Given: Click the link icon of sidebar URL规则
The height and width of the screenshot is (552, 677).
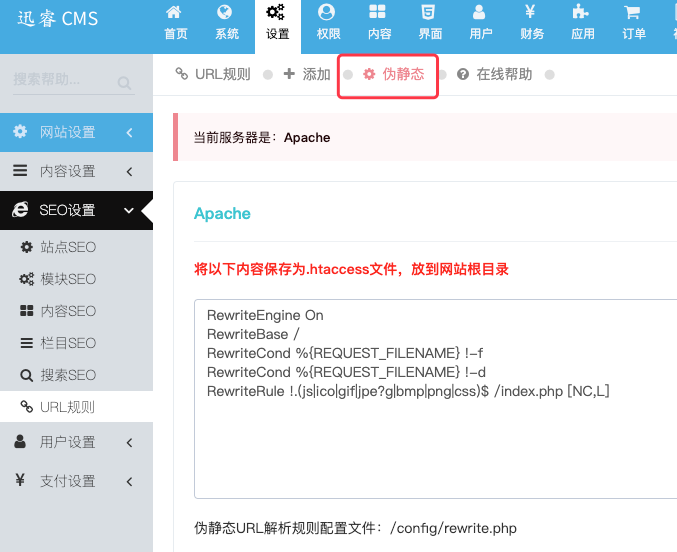Looking at the screenshot, I should pos(26,406).
